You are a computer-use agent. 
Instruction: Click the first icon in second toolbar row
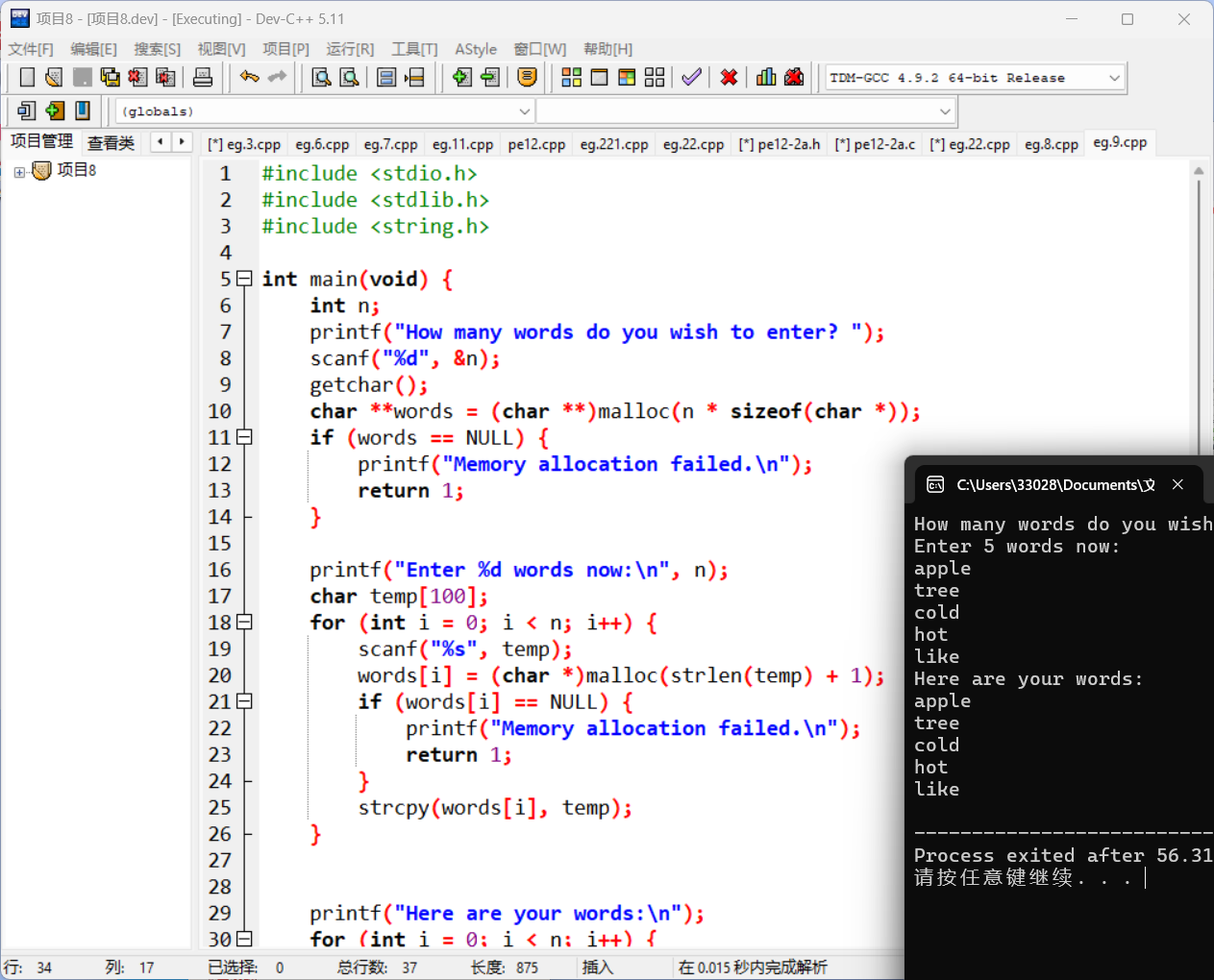point(27,110)
